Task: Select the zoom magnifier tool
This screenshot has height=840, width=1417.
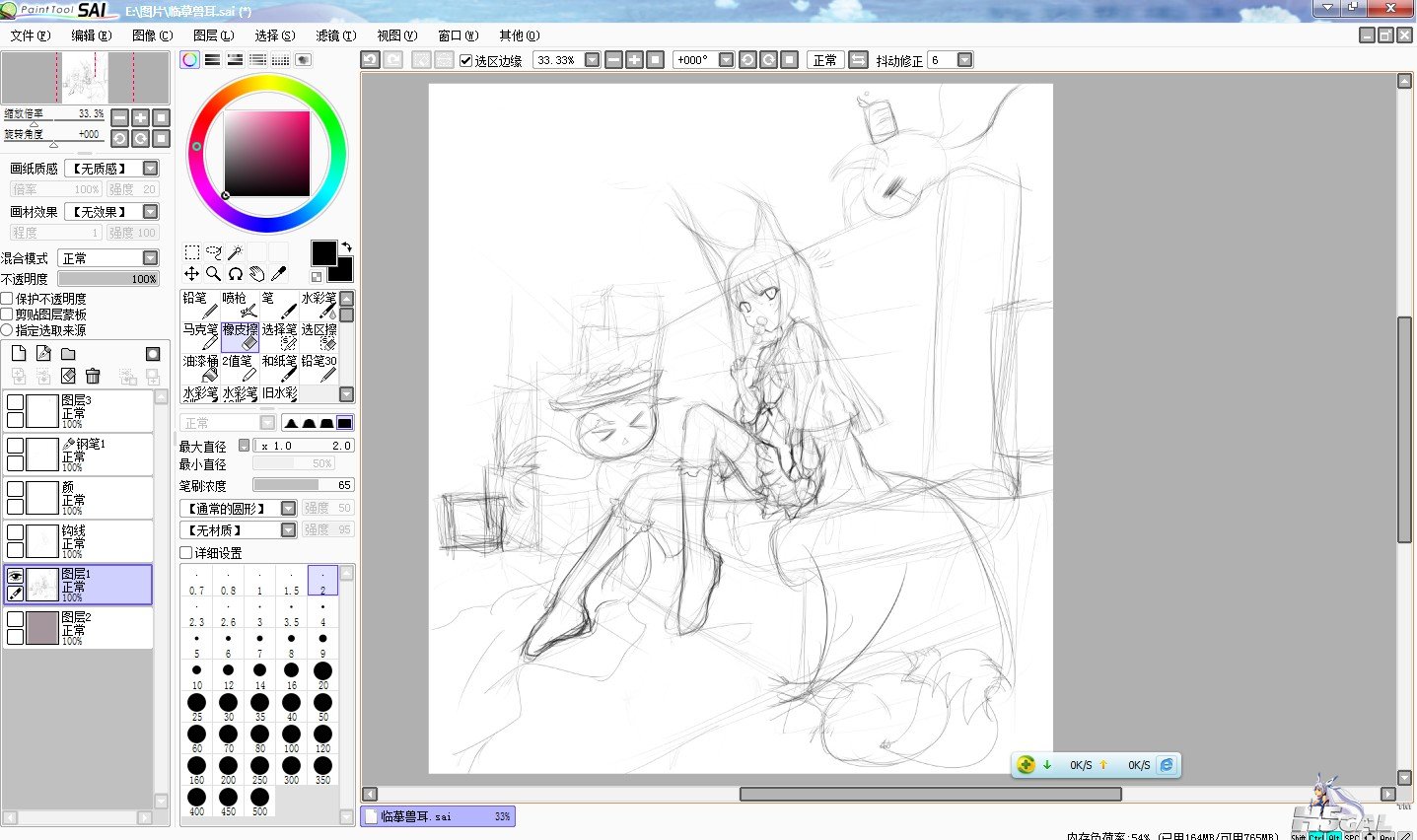Action: pyautogui.click(x=213, y=274)
